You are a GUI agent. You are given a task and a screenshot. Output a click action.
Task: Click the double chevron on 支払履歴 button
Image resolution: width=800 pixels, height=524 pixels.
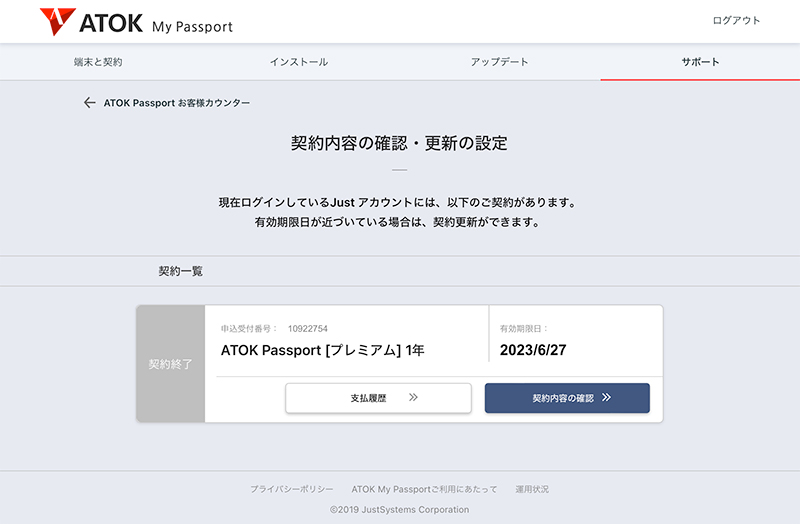click(x=413, y=397)
